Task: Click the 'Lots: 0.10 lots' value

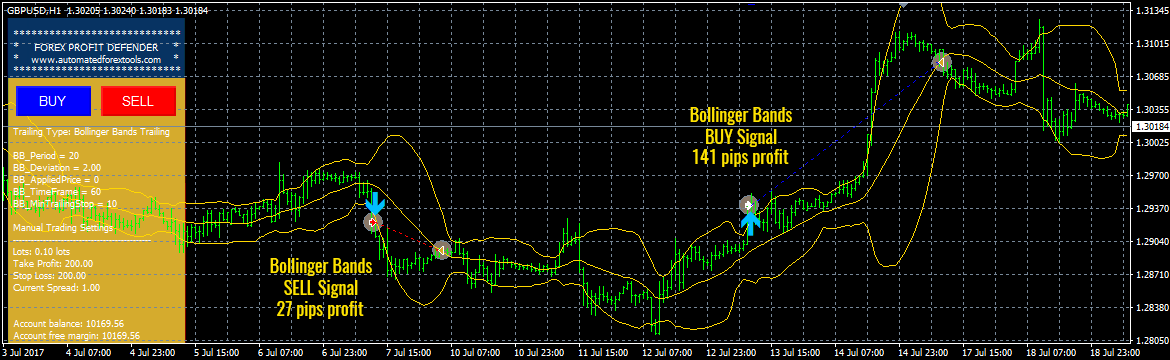Action: click(x=42, y=252)
